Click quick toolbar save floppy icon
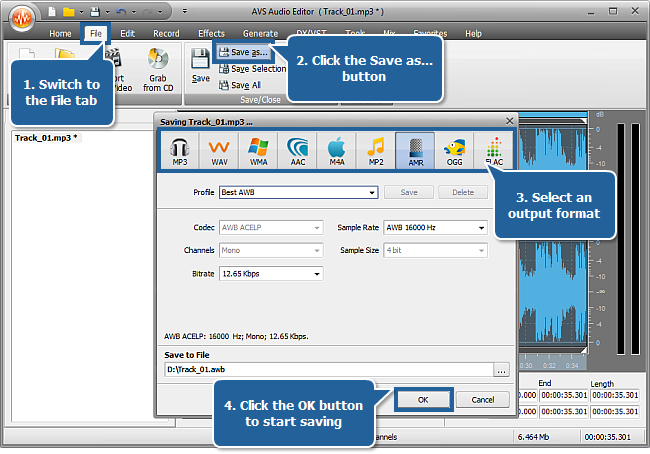 (95, 12)
